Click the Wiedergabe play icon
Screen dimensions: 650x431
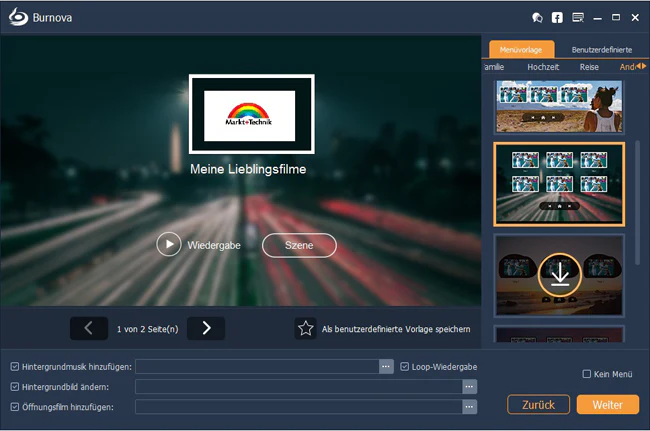[169, 245]
